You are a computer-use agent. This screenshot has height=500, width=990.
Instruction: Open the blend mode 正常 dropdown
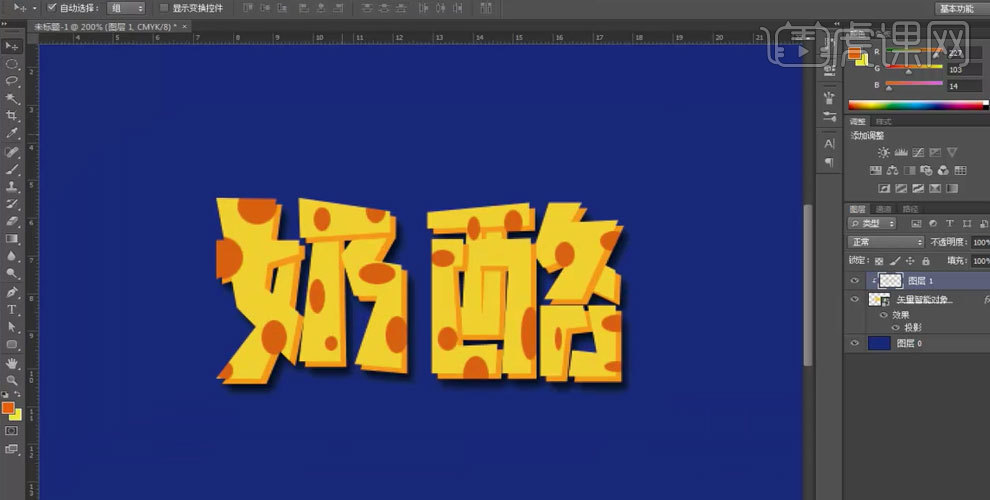coord(886,242)
